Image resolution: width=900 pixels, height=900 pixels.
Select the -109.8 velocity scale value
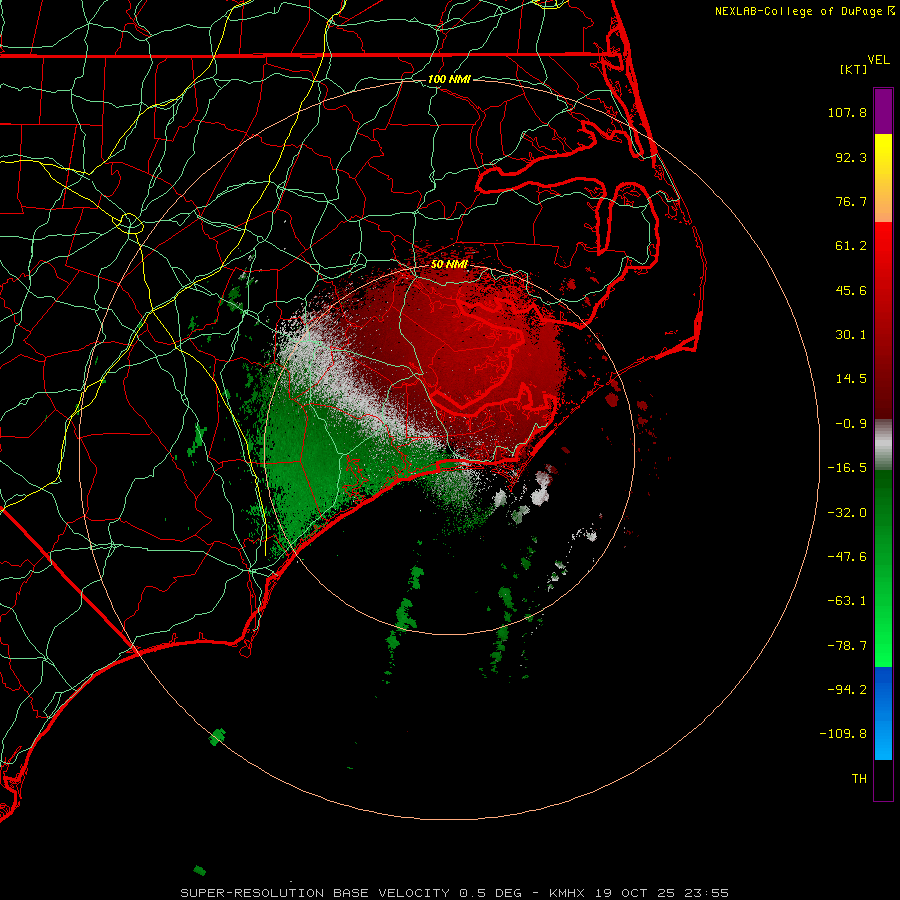coord(844,734)
